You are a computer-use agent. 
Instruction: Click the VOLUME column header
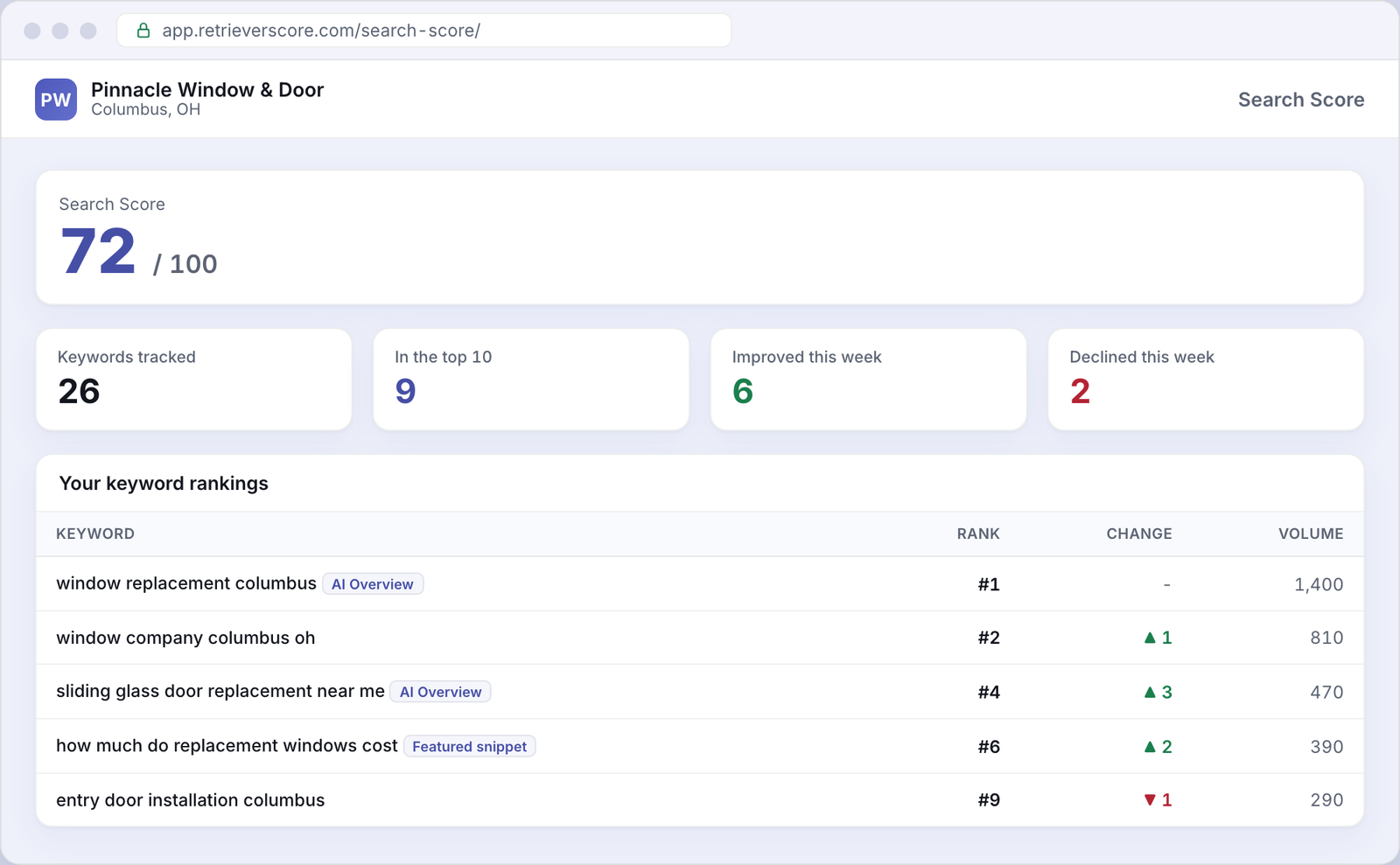[1311, 534]
